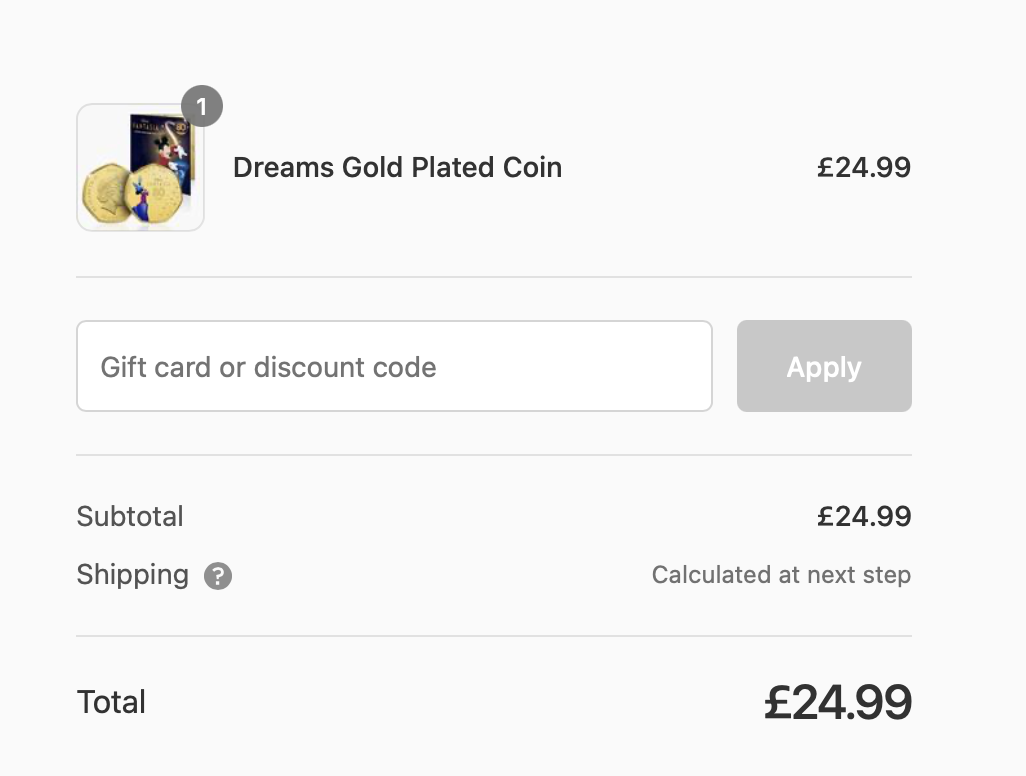Click the quantity badge showing 1
Screen dimensions: 1026x776
202,106
